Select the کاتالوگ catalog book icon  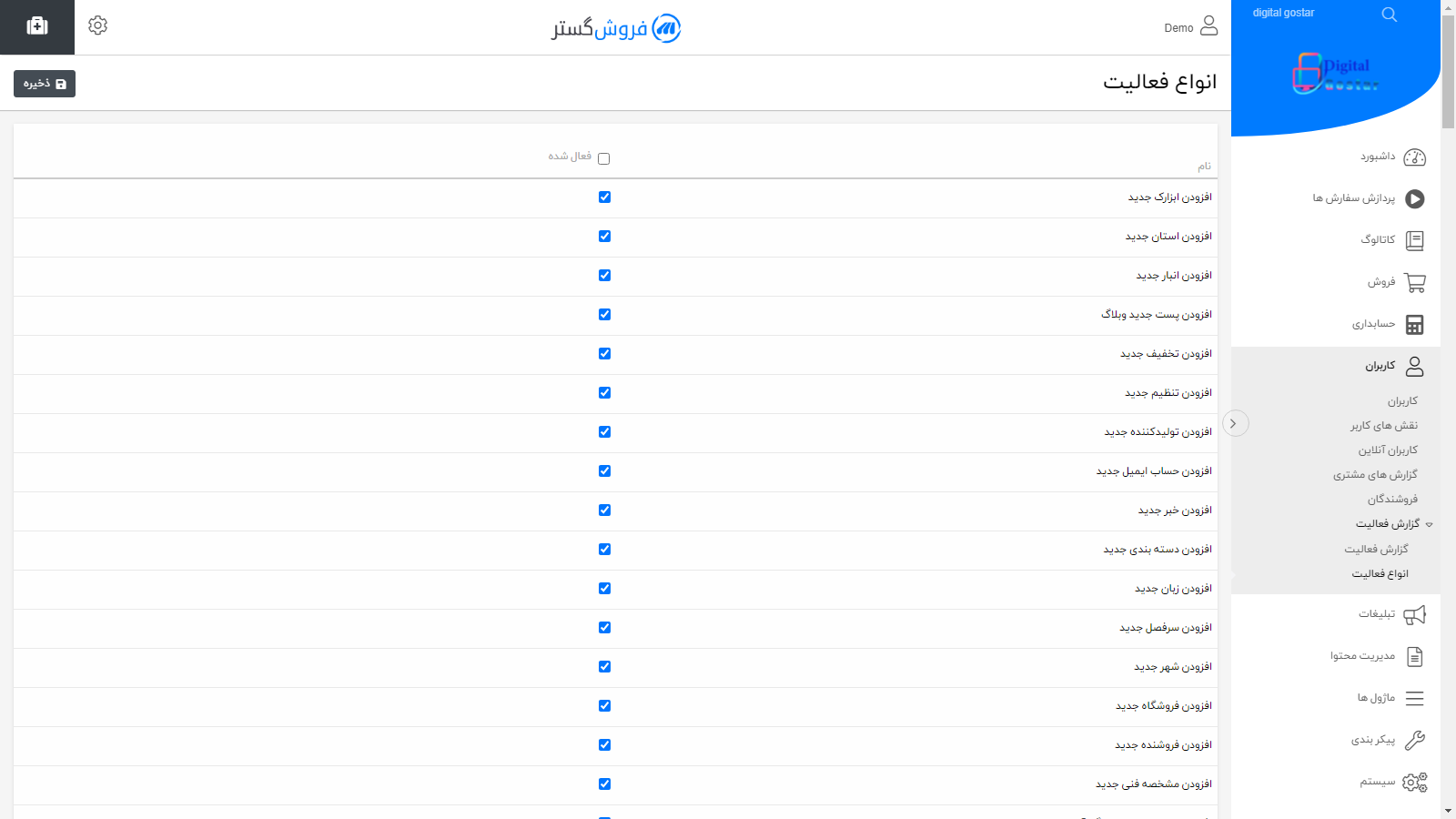(x=1414, y=239)
